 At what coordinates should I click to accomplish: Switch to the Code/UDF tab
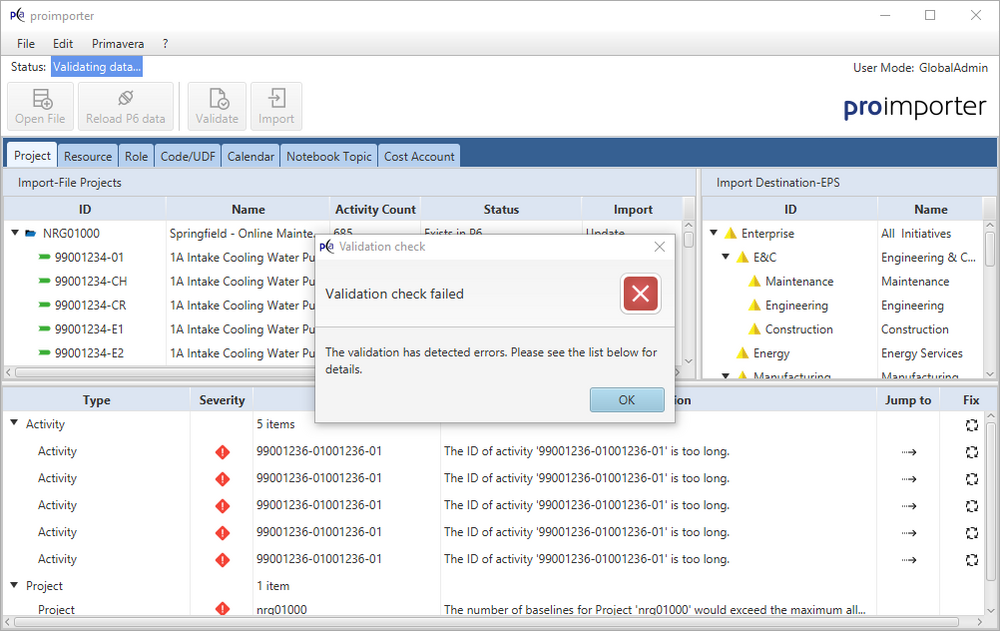pyautogui.click(x=188, y=156)
